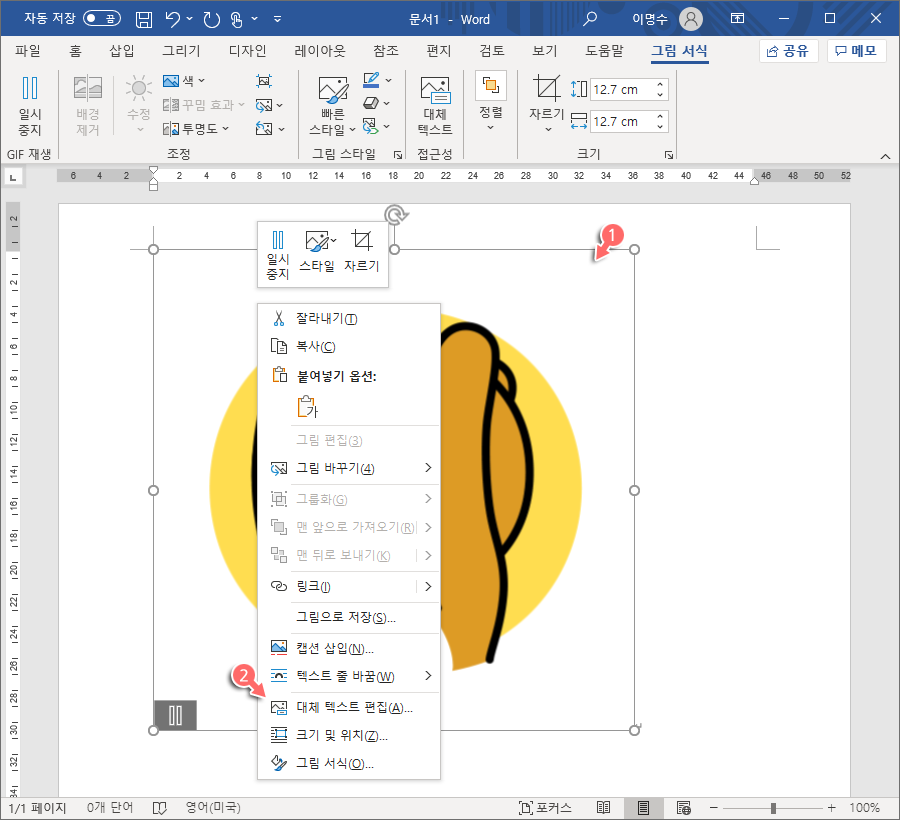Click the 공유 (Share) button

click(x=792, y=52)
